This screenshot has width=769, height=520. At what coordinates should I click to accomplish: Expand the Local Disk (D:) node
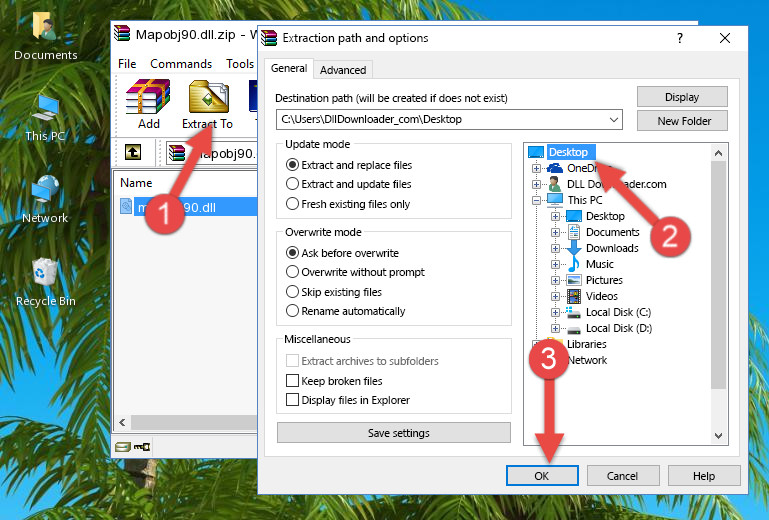click(x=555, y=329)
